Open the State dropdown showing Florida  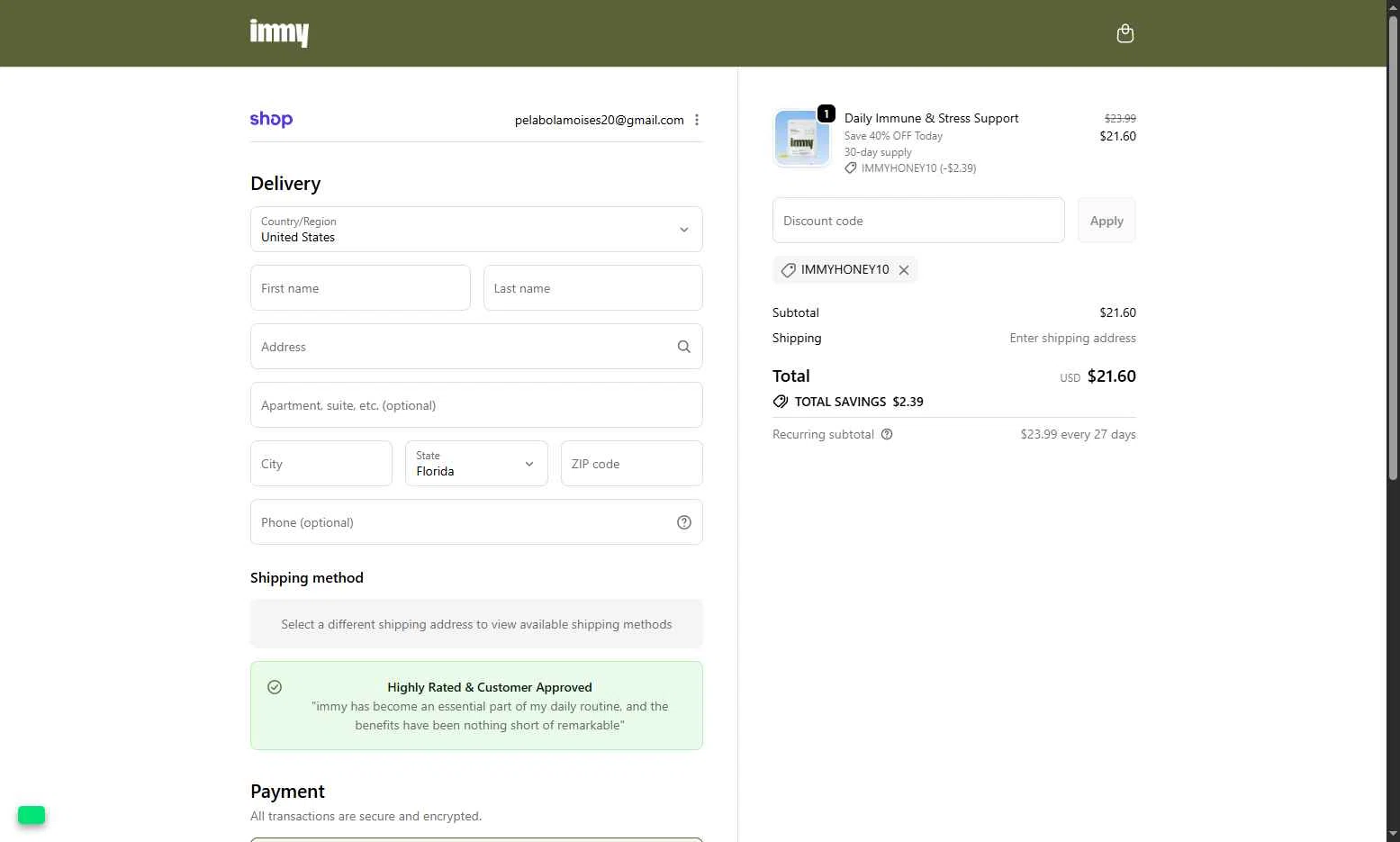click(476, 464)
